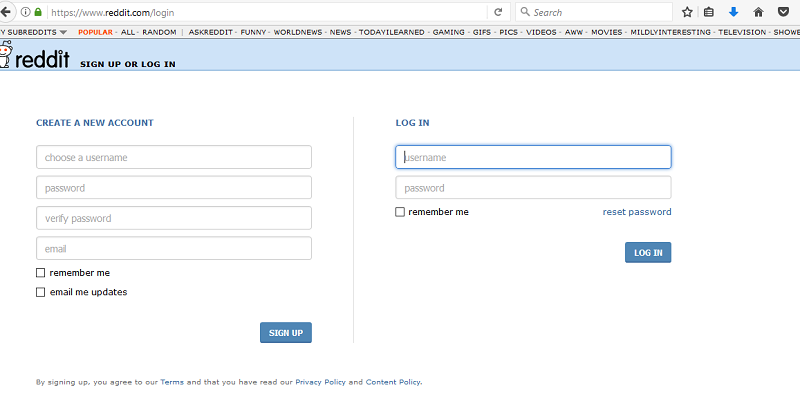Click the green secure padlock icon

click(38, 12)
